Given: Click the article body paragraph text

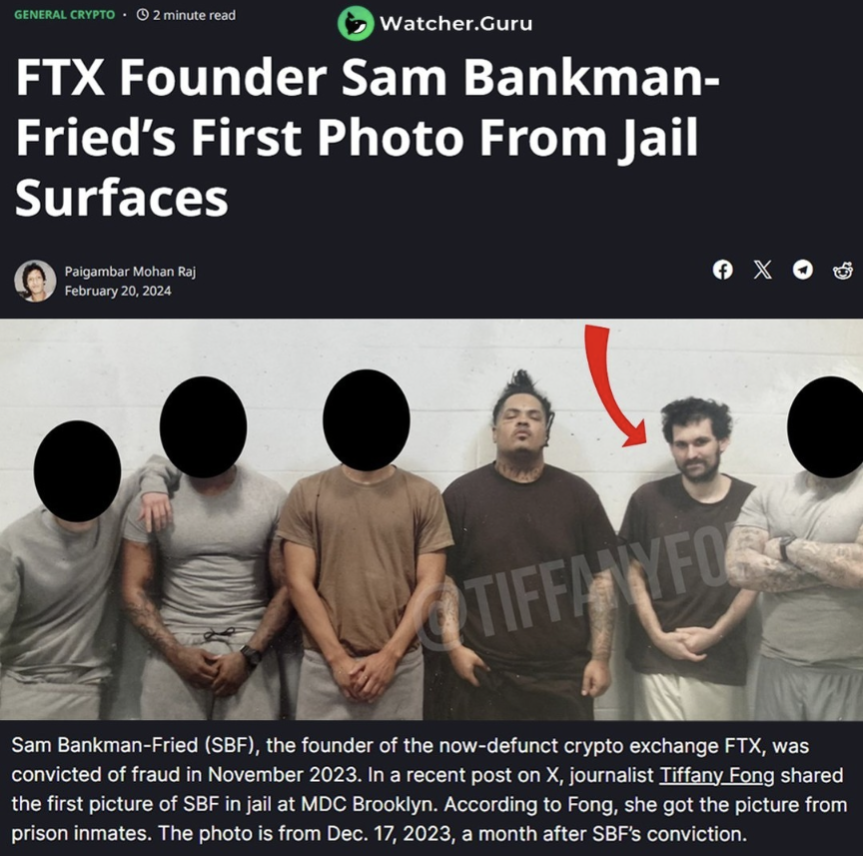Looking at the screenshot, I should point(429,789).
